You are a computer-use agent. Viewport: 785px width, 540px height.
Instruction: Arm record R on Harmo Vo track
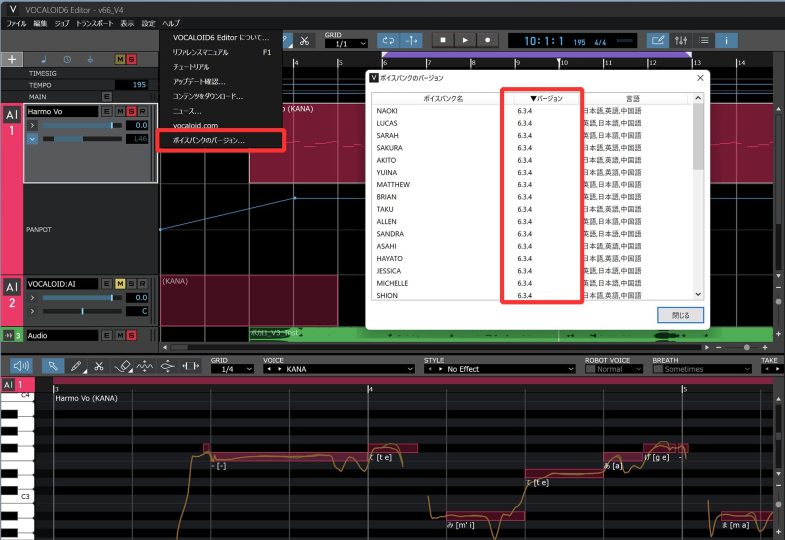tap(143, 111)
